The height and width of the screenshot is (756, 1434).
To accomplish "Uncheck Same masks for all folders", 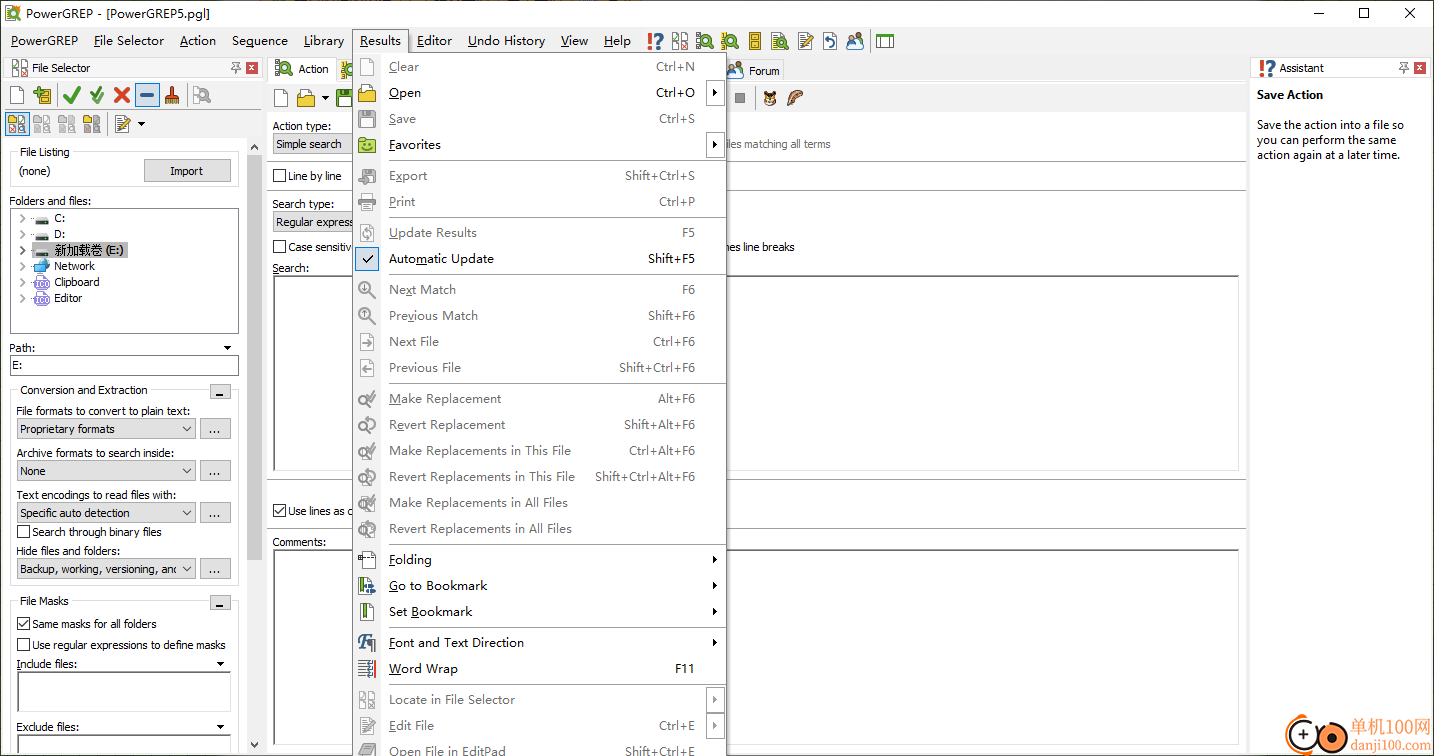I will click(24, 624).
